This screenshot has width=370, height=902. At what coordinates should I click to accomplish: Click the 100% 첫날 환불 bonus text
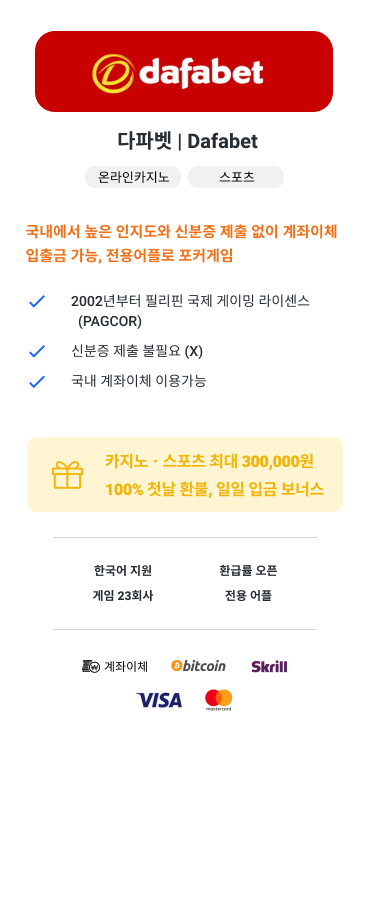(x=214, y=490)
